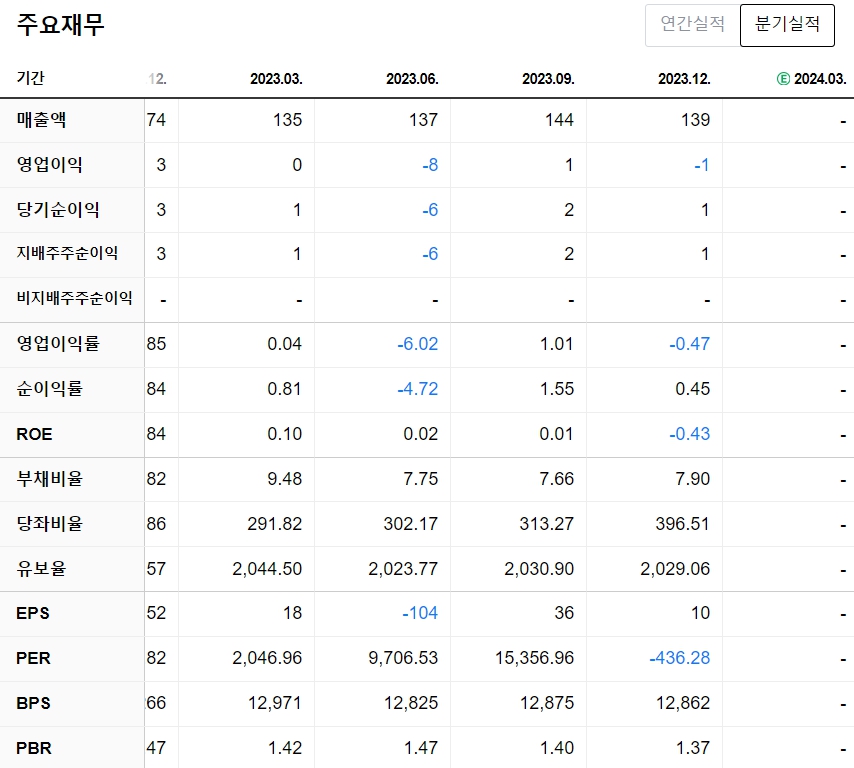Select the 분기실적 tab

787,25
